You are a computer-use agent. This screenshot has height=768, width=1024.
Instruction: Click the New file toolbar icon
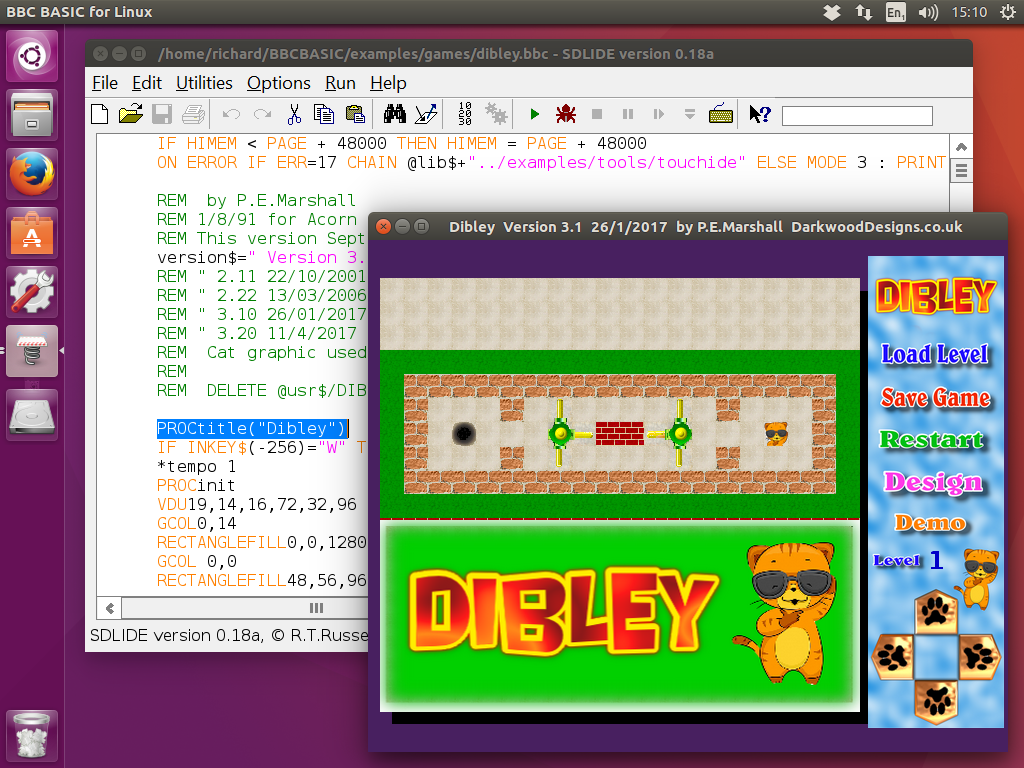(100, 114)
